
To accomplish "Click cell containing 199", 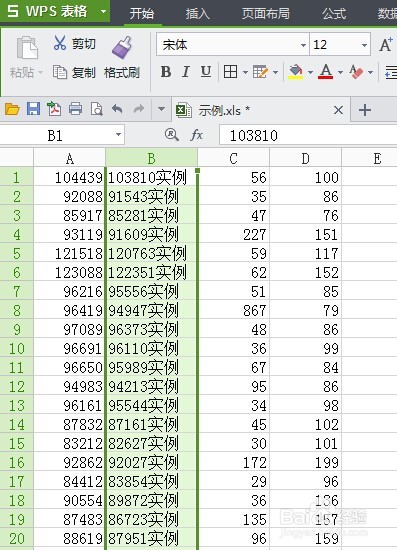I will (x=305, y=462).
